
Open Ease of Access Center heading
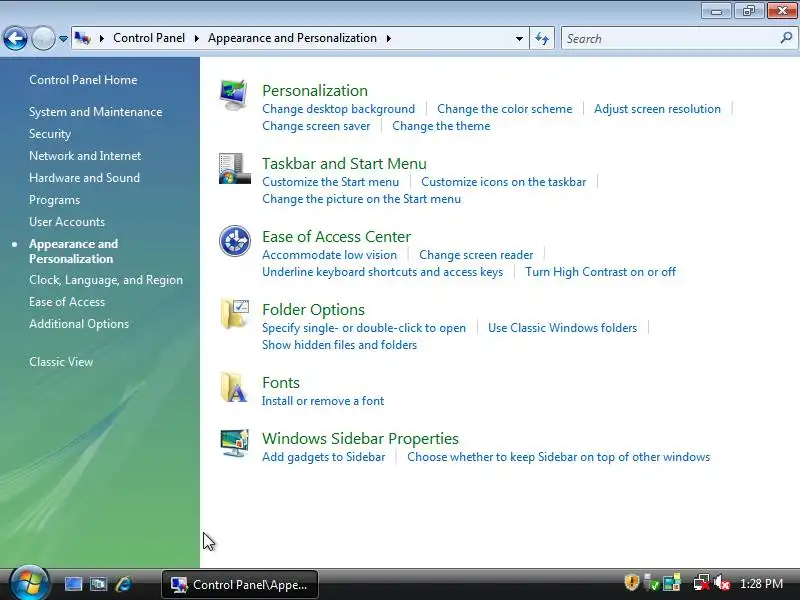click(x=336, y=236)
